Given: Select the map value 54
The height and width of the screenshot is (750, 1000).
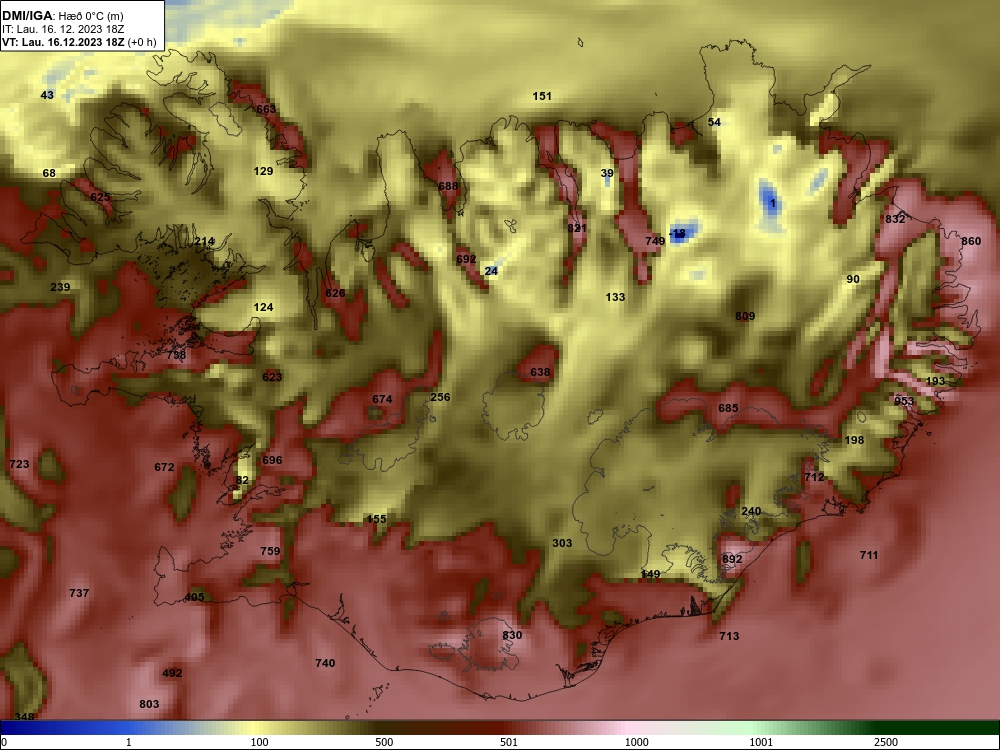Looking at the screenshot, I should point(714,122).
